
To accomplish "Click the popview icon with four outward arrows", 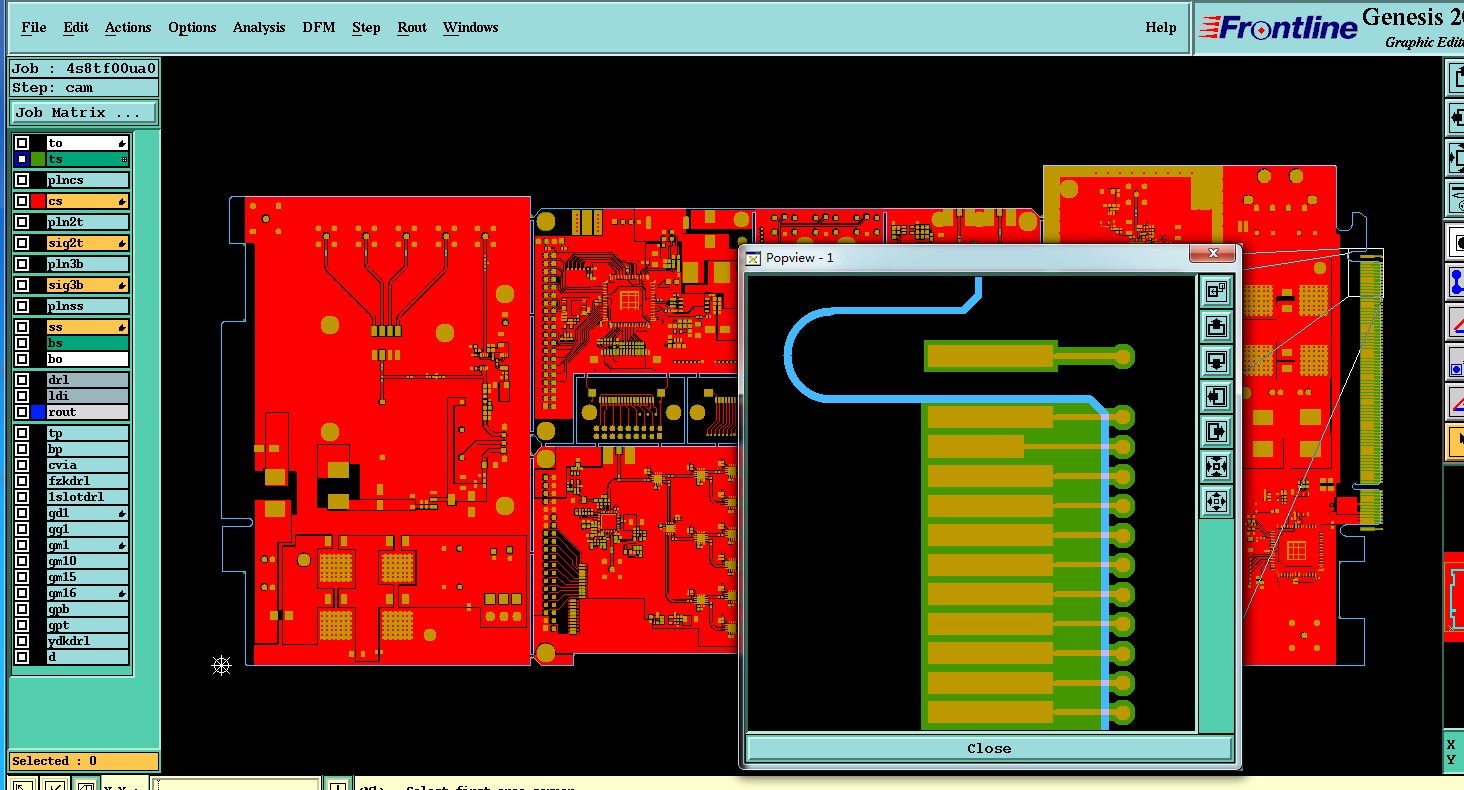I will [1216, 501].
